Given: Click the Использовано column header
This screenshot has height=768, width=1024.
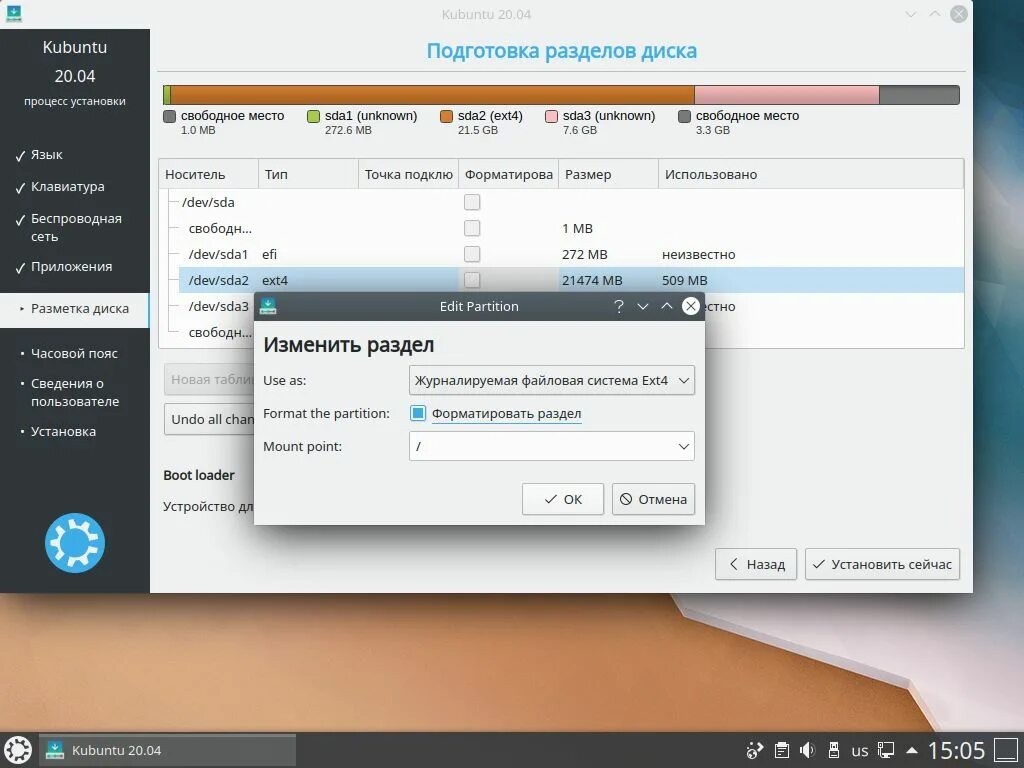Looking at the screenshot, I should pos(811,174).
